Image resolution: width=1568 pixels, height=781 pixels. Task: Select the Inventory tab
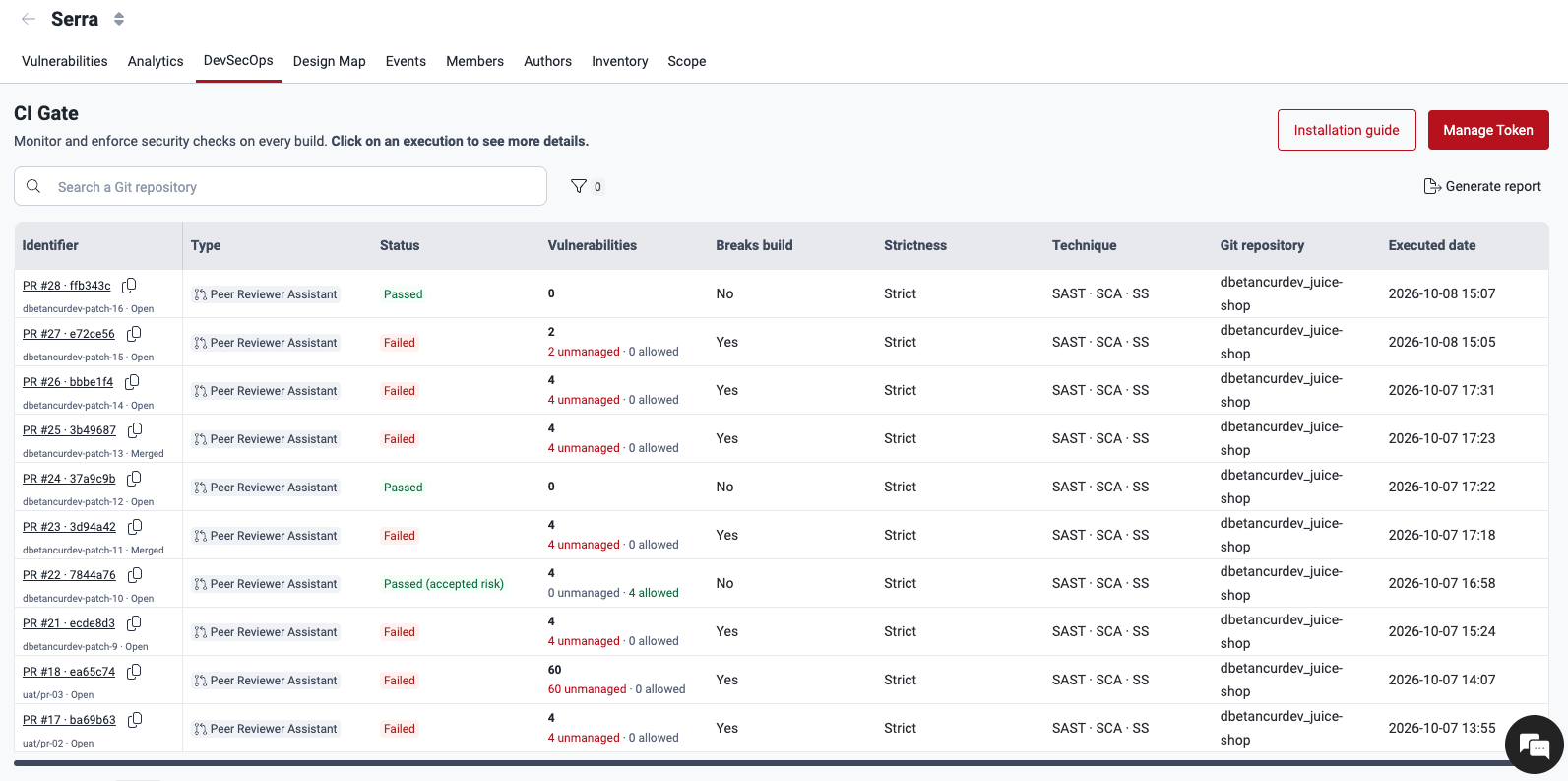click(620, 61)
